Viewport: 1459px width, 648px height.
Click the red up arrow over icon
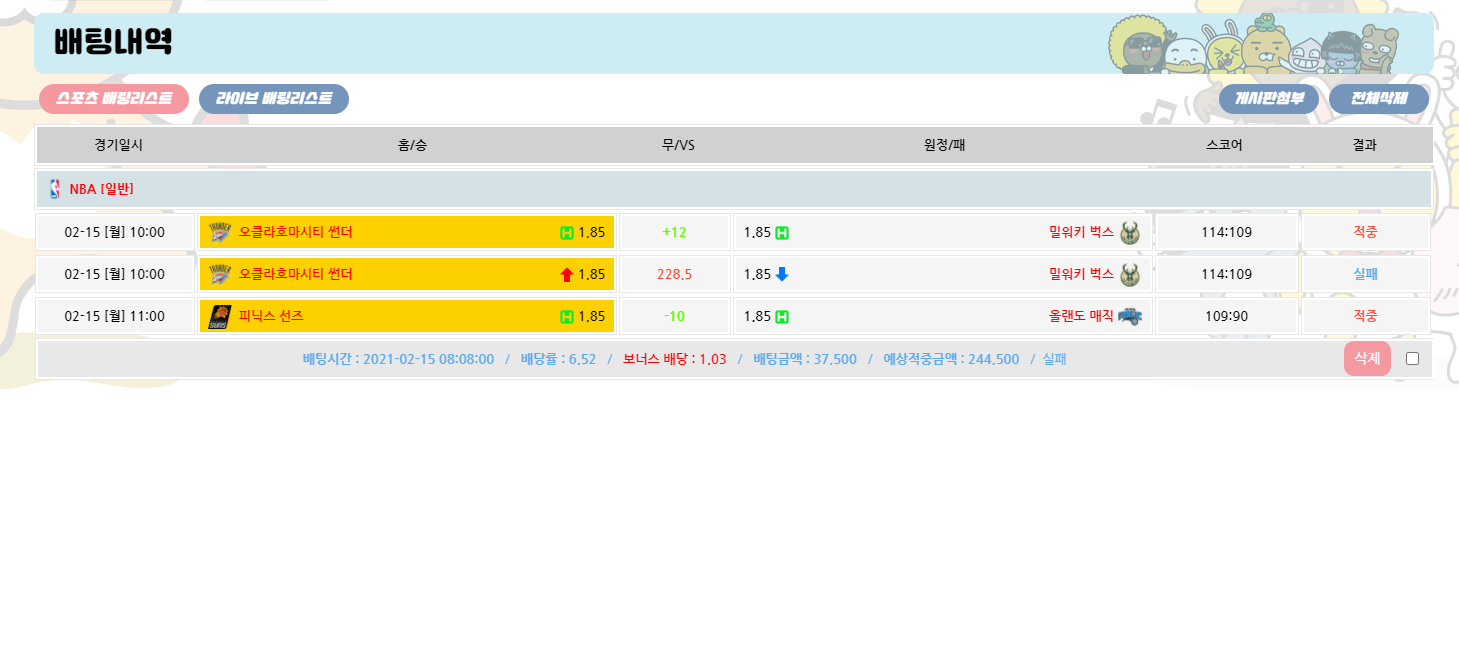(567, 275)
